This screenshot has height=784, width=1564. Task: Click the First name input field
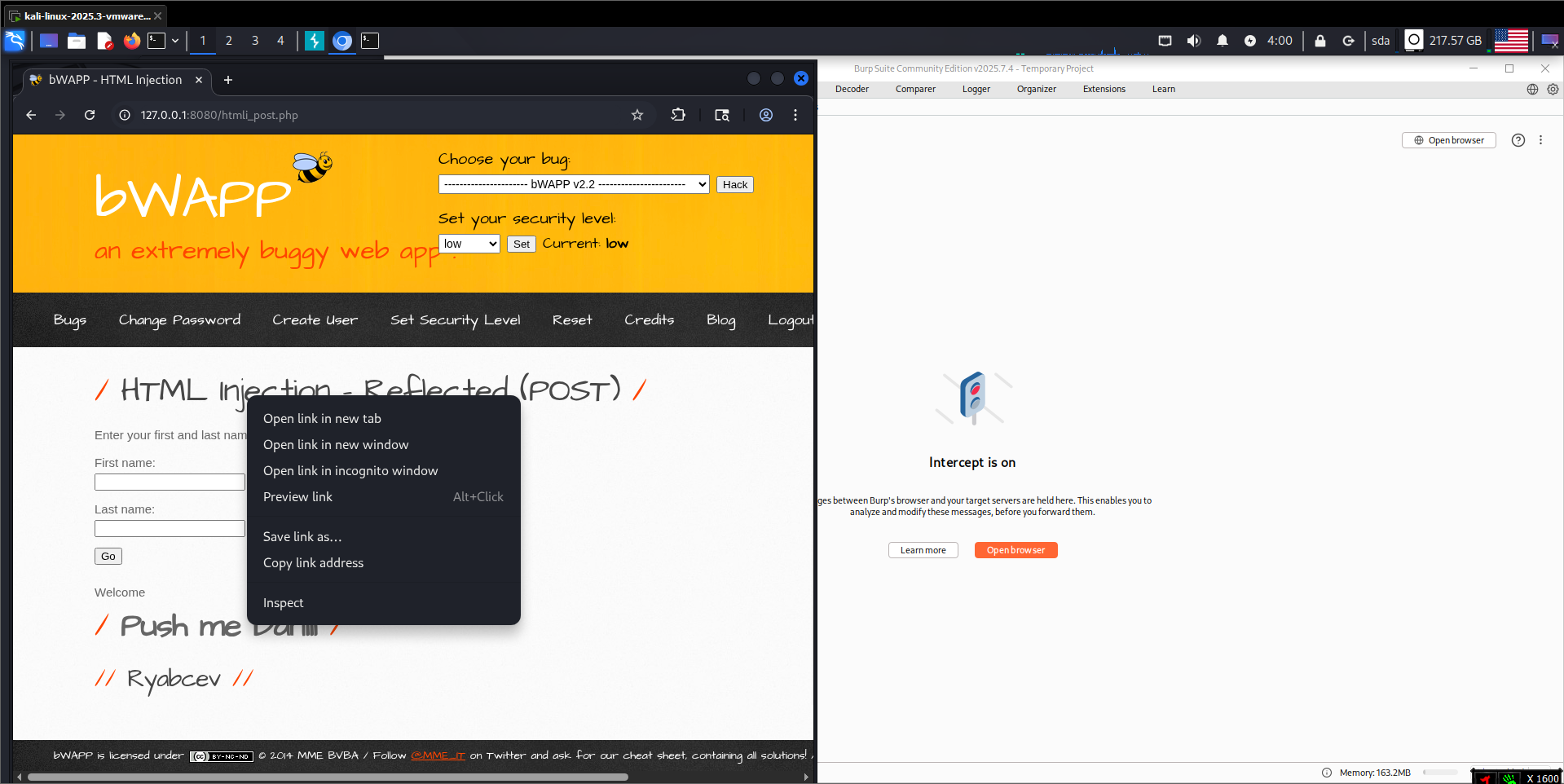170,482
